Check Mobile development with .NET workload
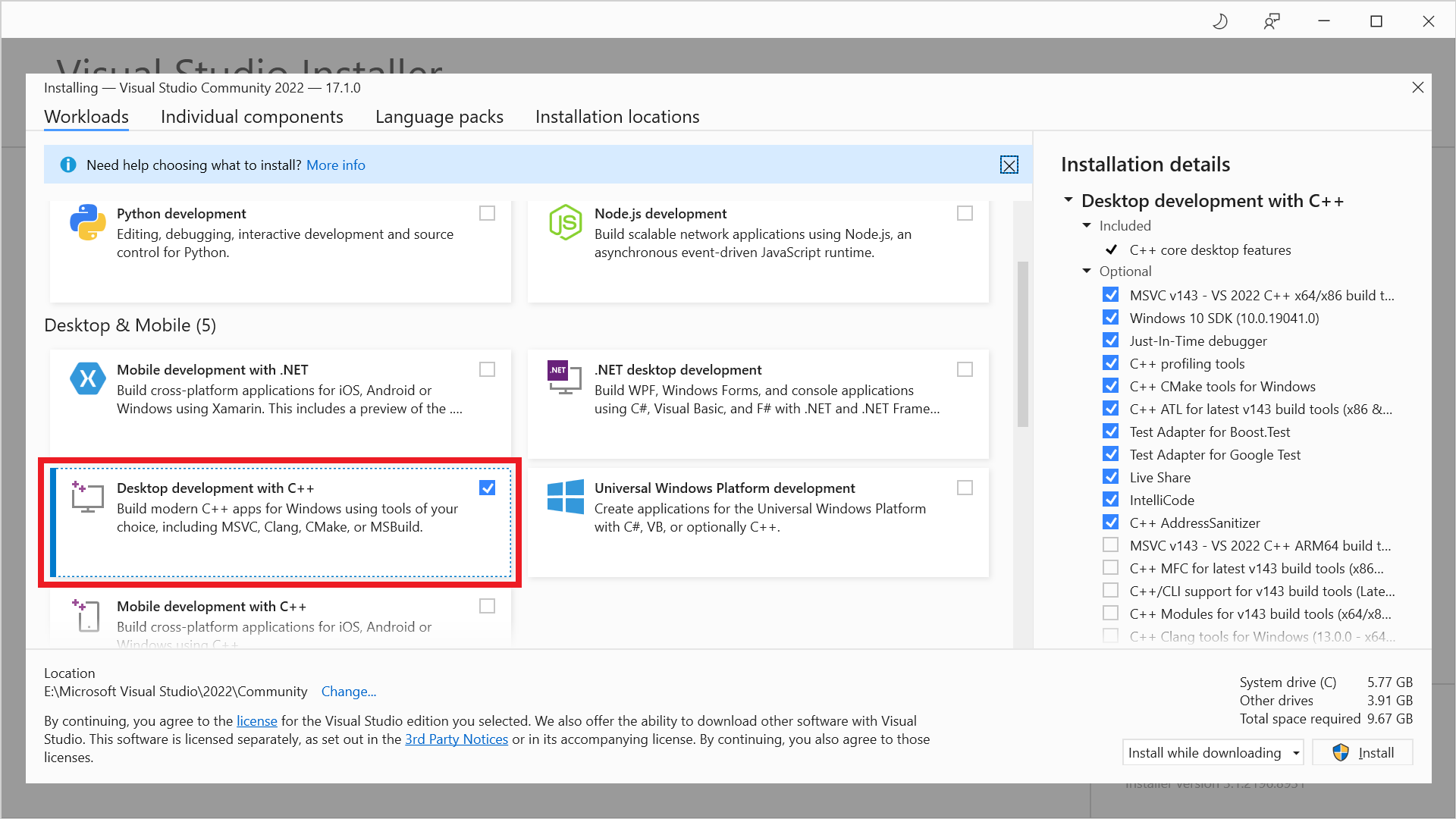Image resolution: width=1456 pixels, height=819 pixels. [487, 369]
